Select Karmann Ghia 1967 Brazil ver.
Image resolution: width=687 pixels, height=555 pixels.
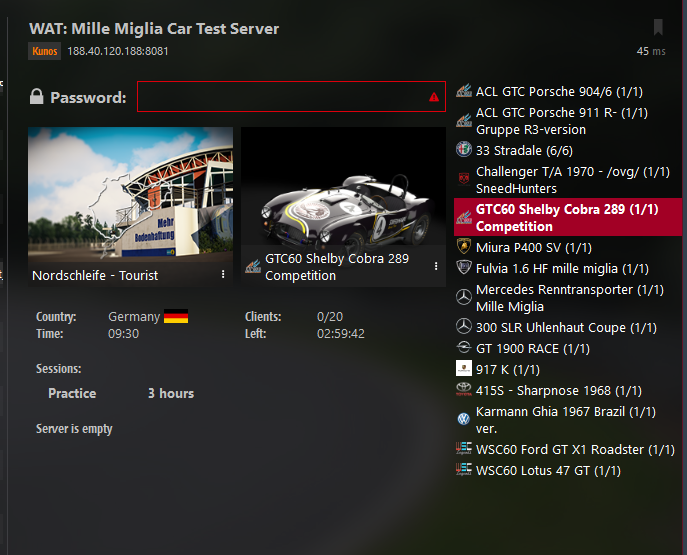[x=568, y=420]
